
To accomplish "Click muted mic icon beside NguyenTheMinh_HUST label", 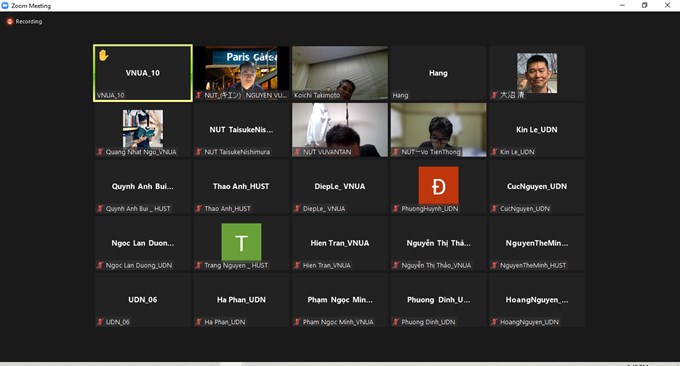I will tap(494, 265).
